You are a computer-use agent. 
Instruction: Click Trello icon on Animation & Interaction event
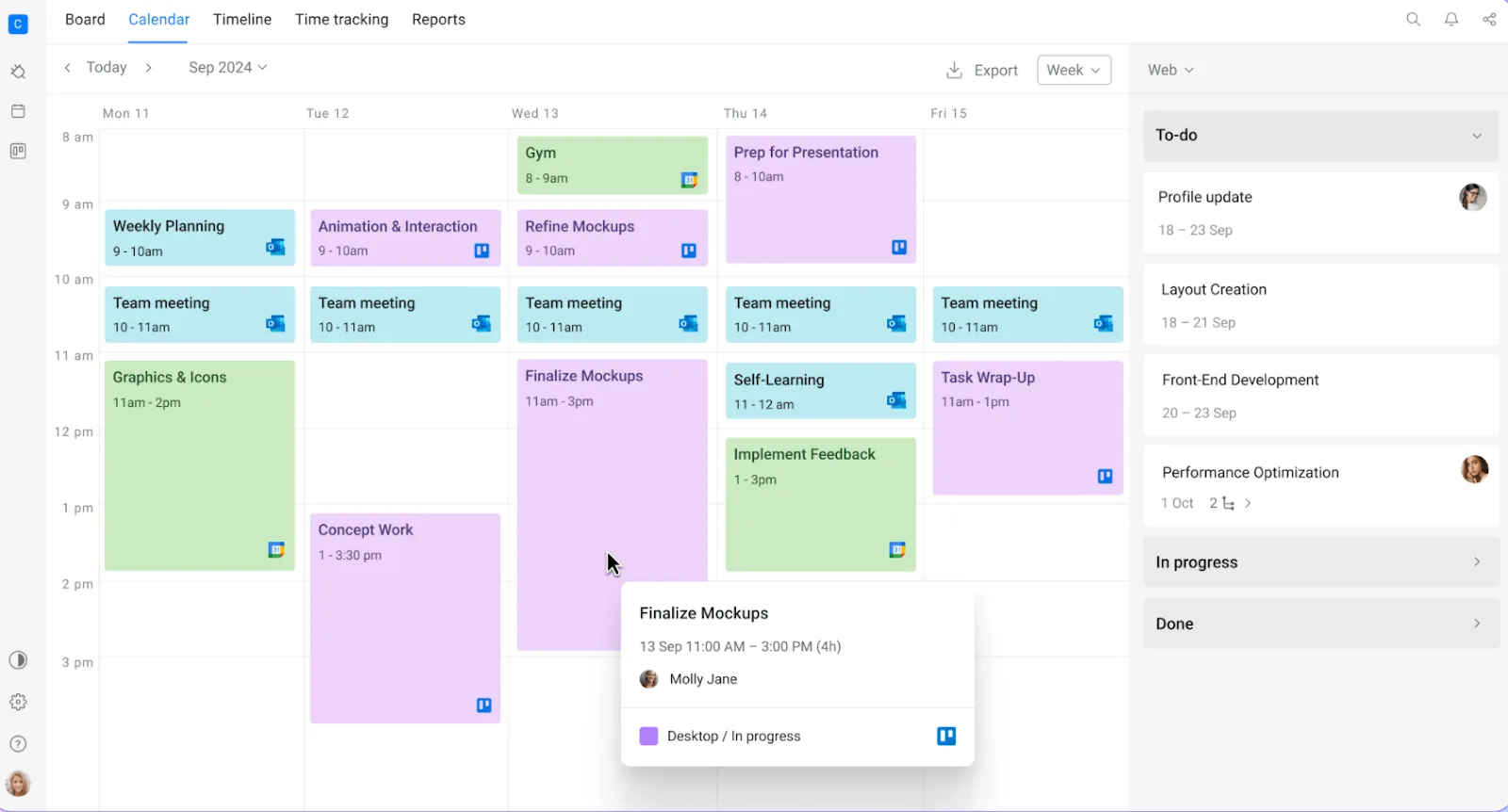click(x=482, y=251)
